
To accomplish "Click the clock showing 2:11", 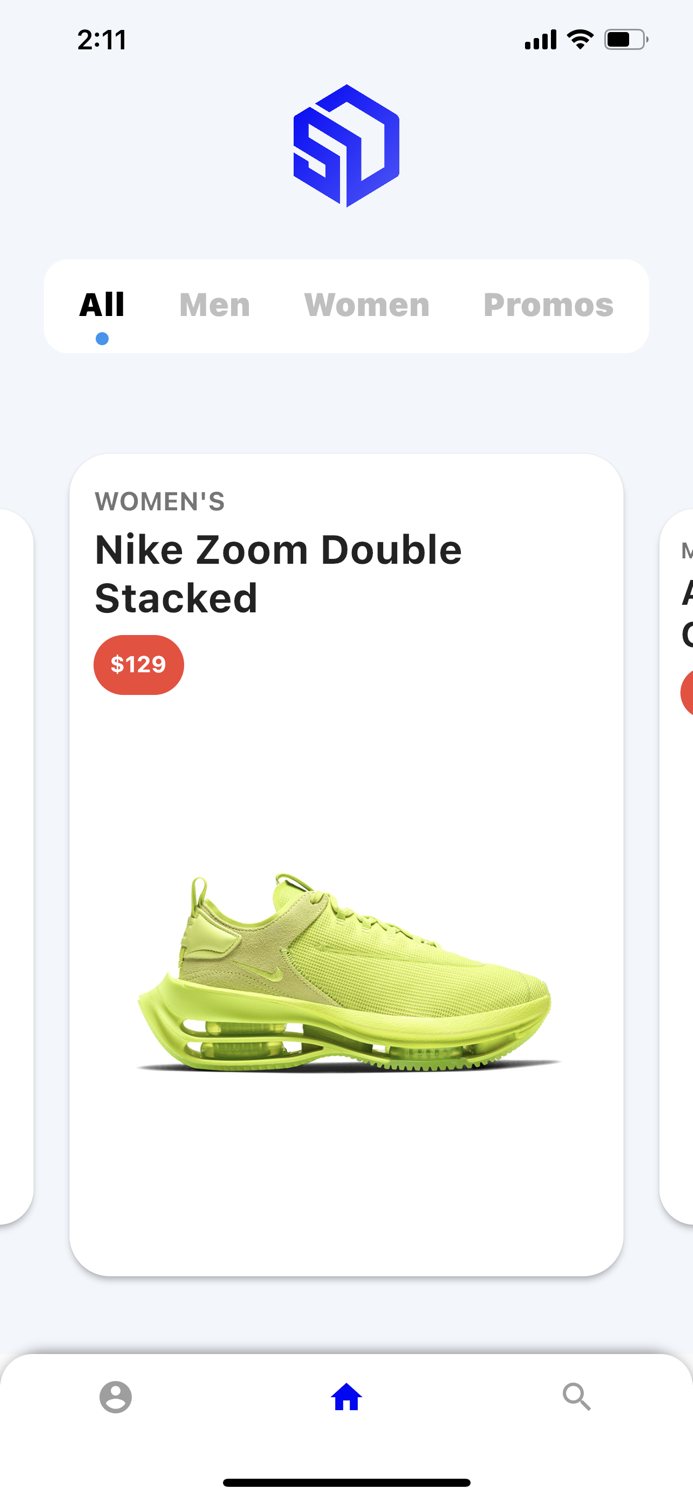I will pos(102,39).
